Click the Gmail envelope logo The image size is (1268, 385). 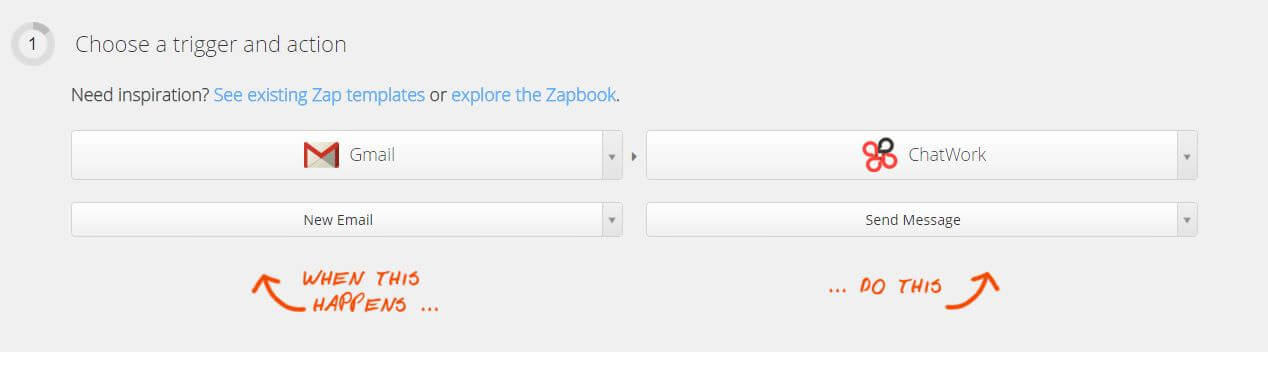tap(321, 155)
